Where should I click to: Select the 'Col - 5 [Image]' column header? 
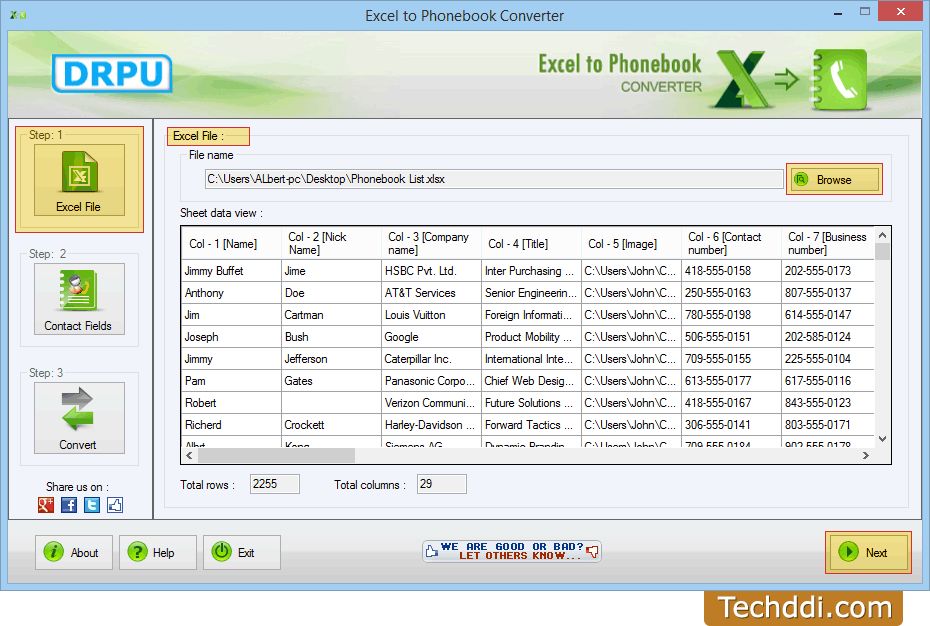pyautogui.click(x=631, y=243)
